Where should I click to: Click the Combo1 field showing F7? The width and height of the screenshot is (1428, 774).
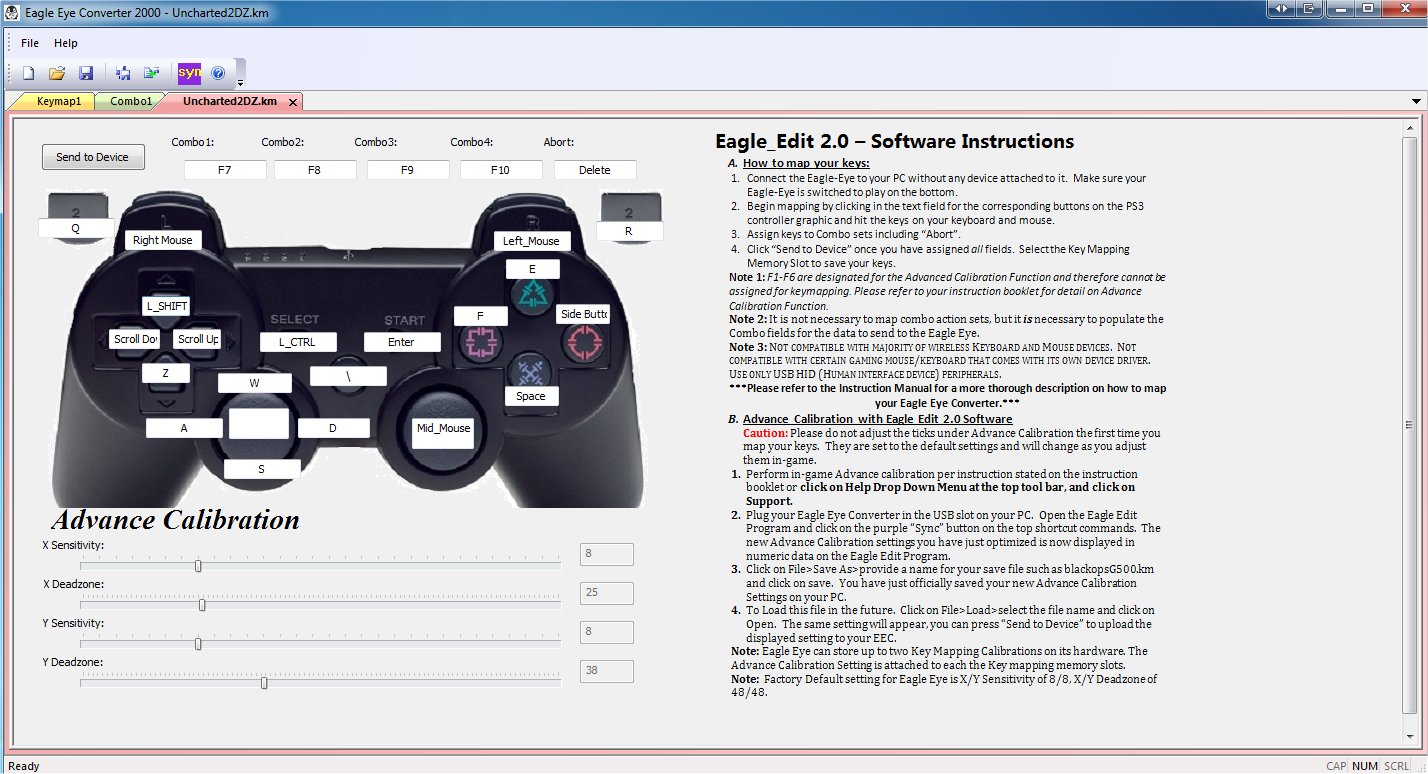click(x=225, y=170)
